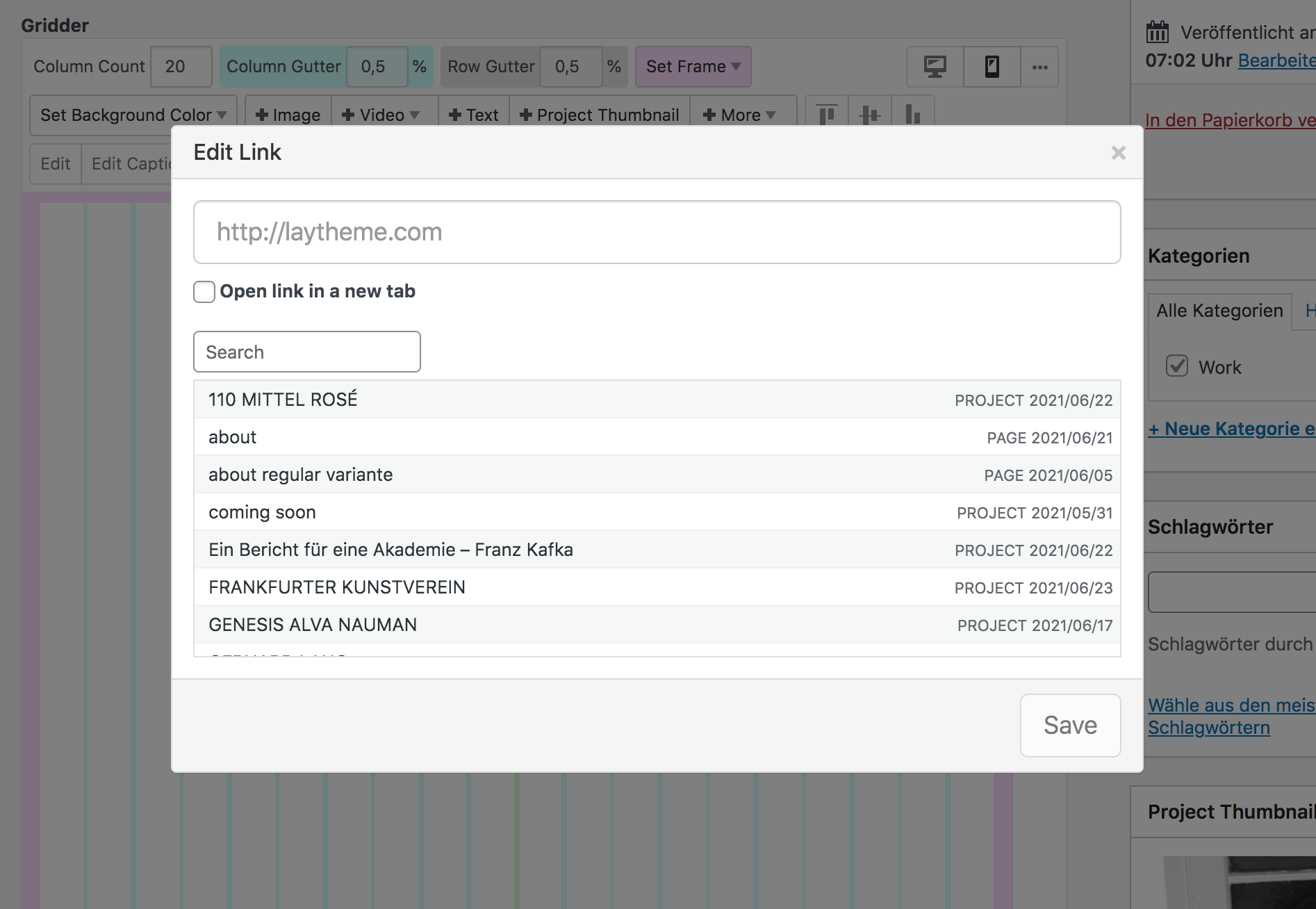This screenshot has width=1316, height=909.
Task: Open the three-dots options button
Action: 1039,67
